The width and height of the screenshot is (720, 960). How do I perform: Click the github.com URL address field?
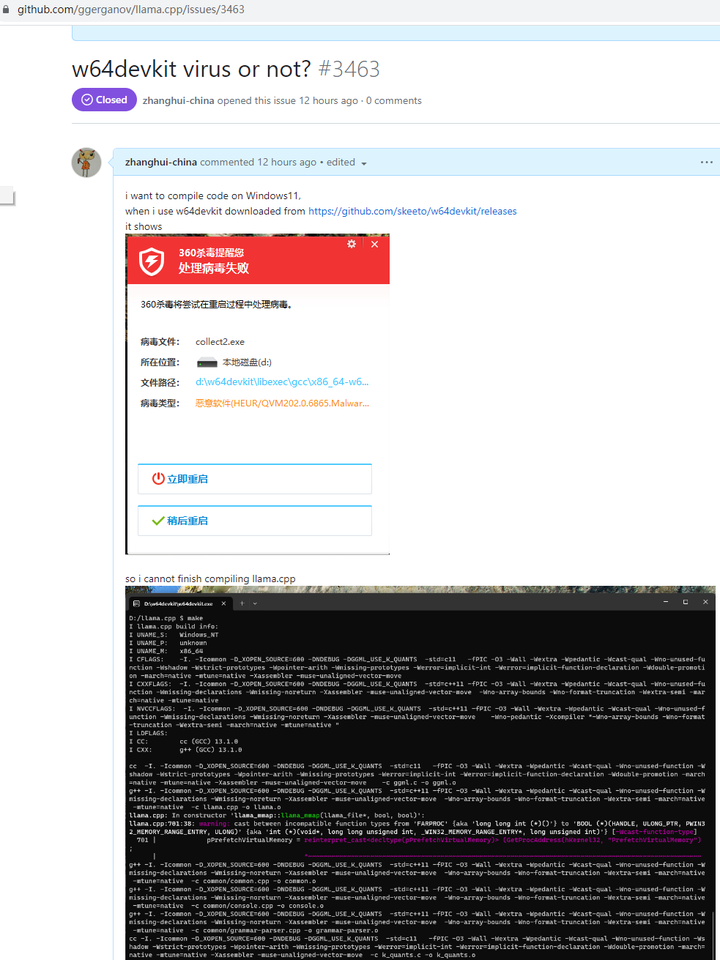click(130, 10)
